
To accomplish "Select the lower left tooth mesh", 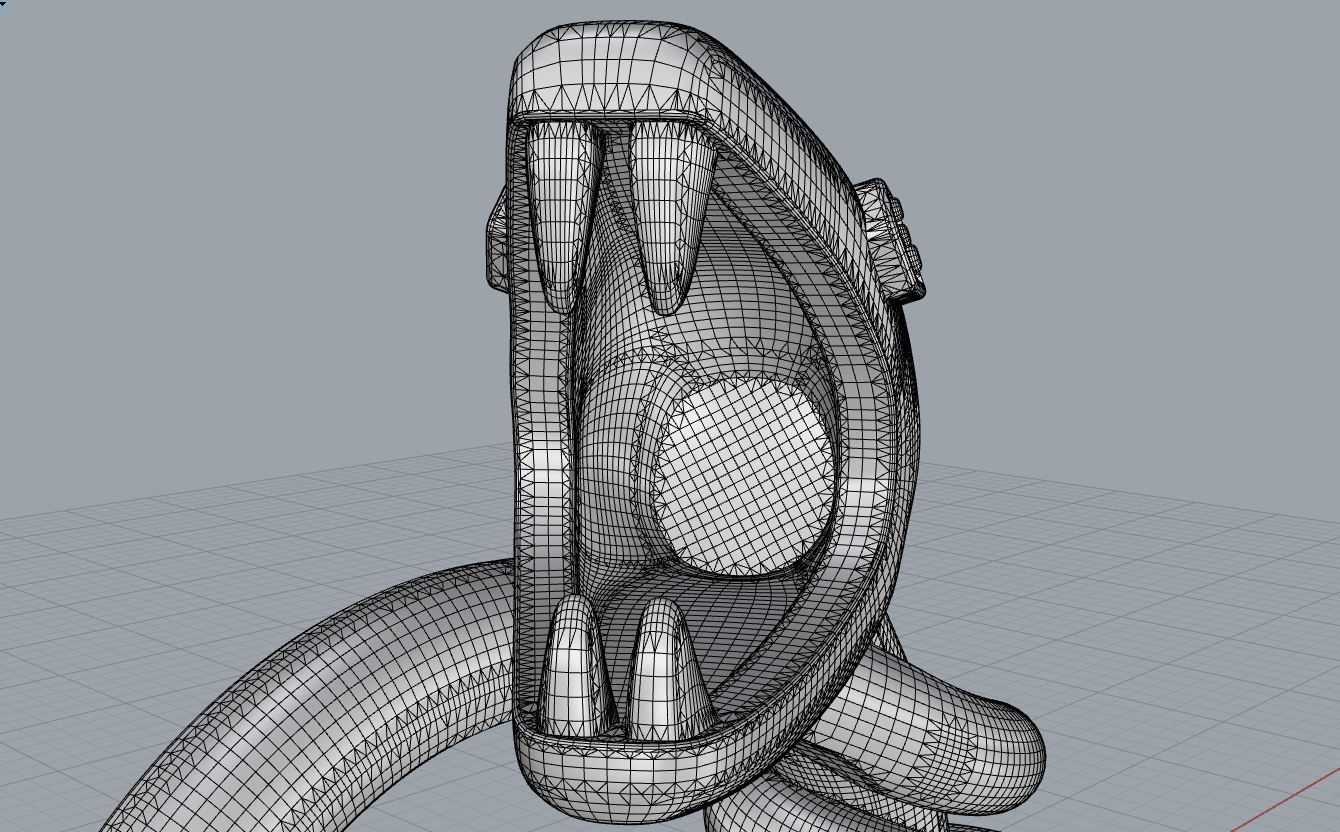I will (x=574, y=663).
